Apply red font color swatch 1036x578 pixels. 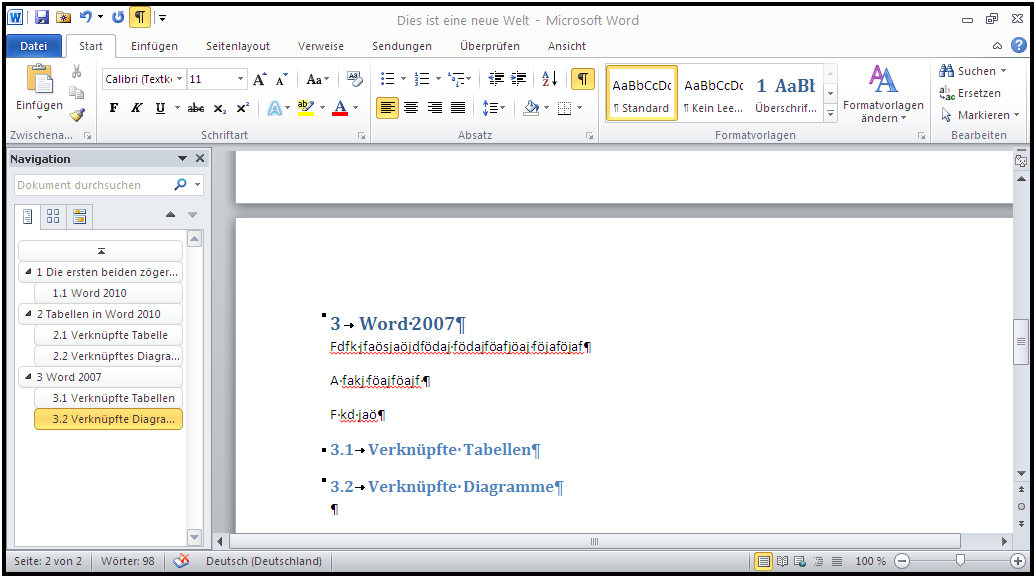point(340,108)
